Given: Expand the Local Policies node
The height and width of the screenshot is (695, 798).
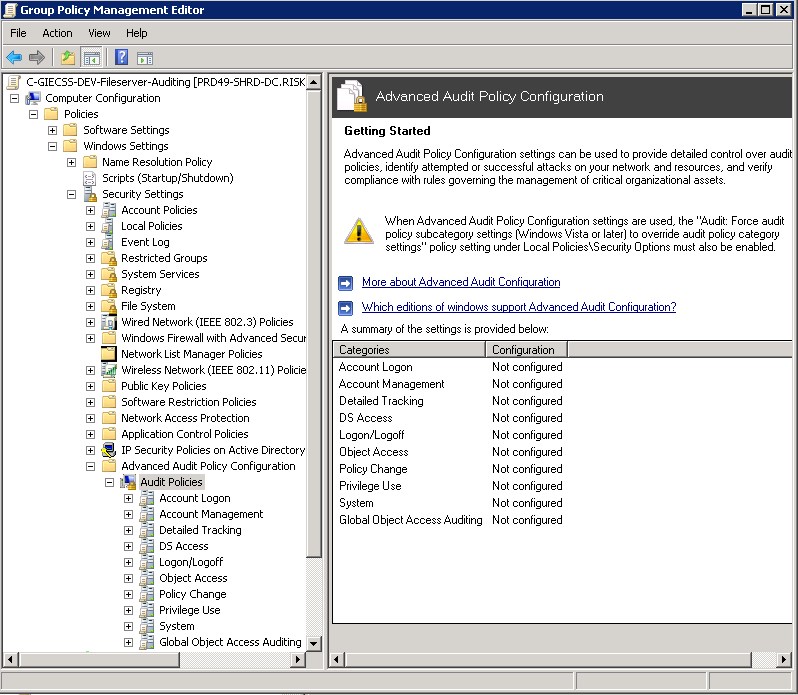Looking at the screenshot, I should 91,226.
